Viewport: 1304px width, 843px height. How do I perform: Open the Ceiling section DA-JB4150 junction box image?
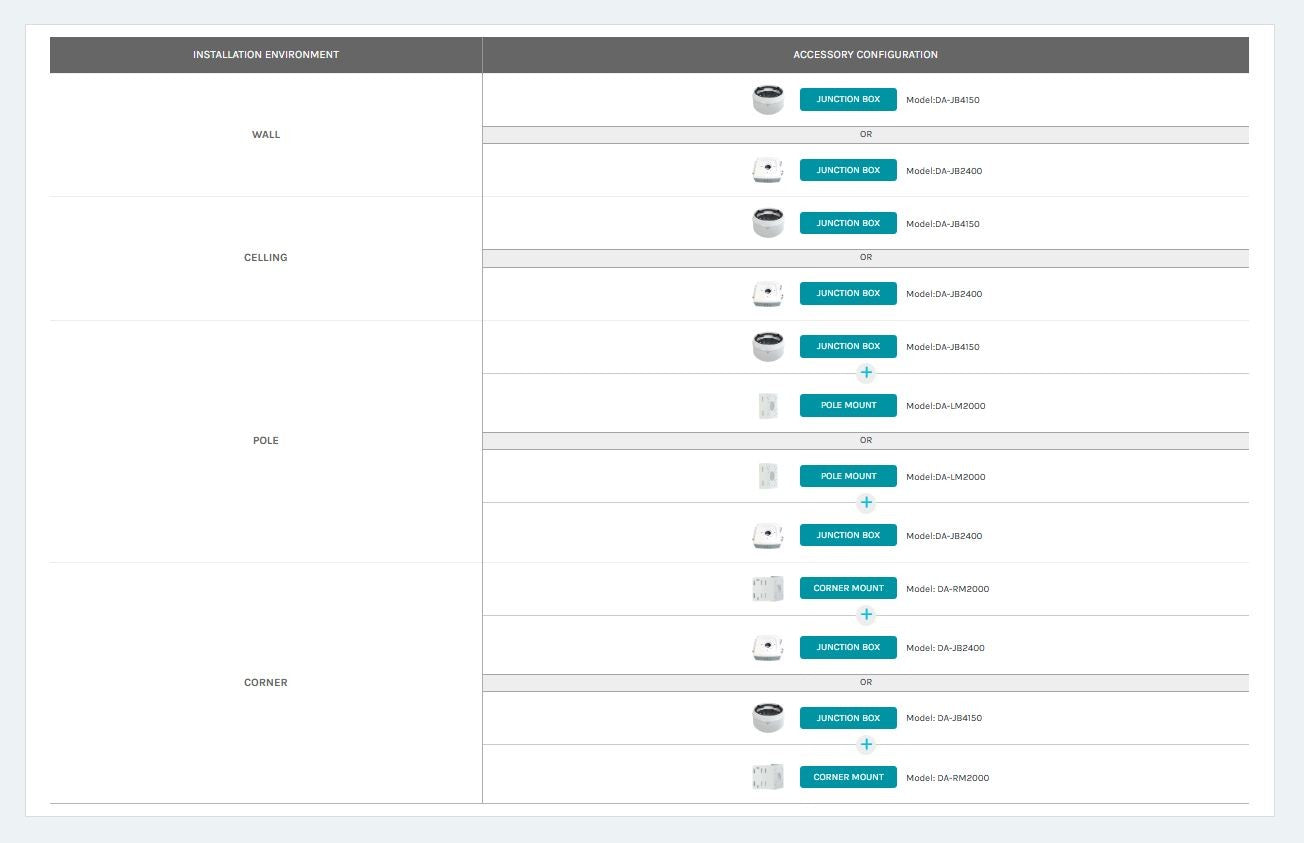768,223
